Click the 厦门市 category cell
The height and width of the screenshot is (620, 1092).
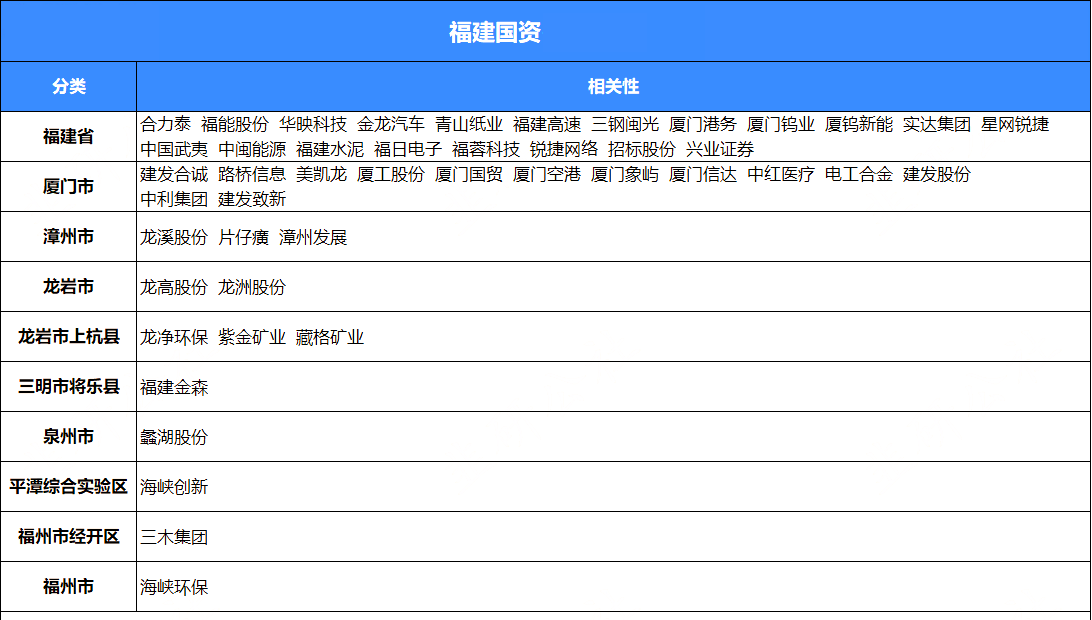click(x=69, y=187)
